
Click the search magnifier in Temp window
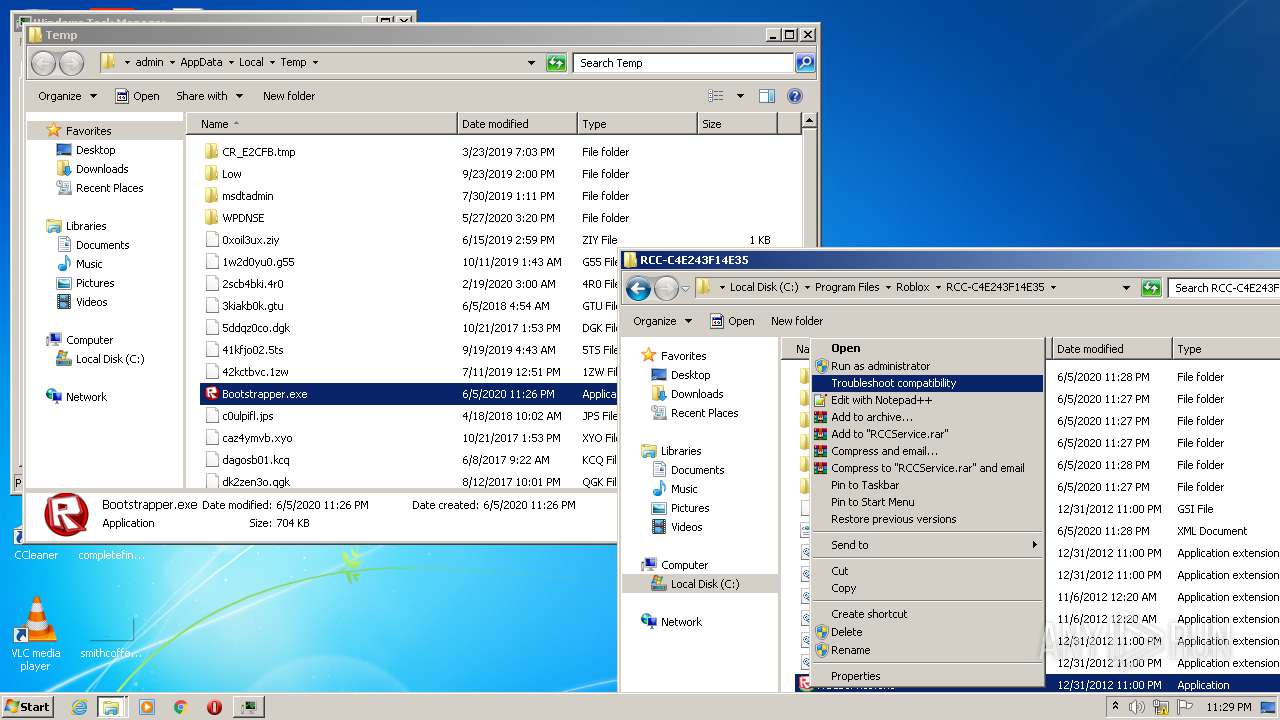point(804,63)
